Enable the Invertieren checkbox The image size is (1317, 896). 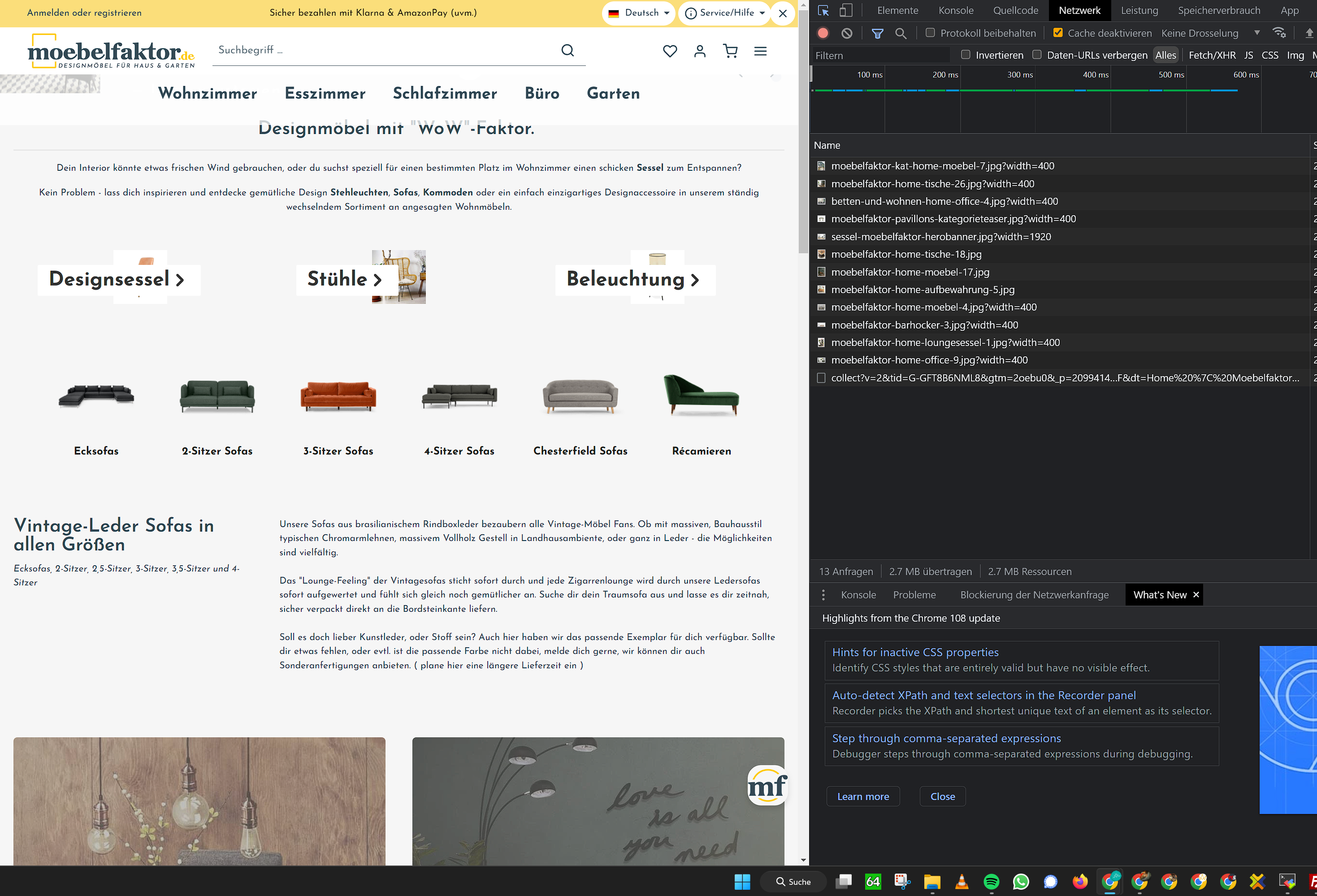point(966,55)
